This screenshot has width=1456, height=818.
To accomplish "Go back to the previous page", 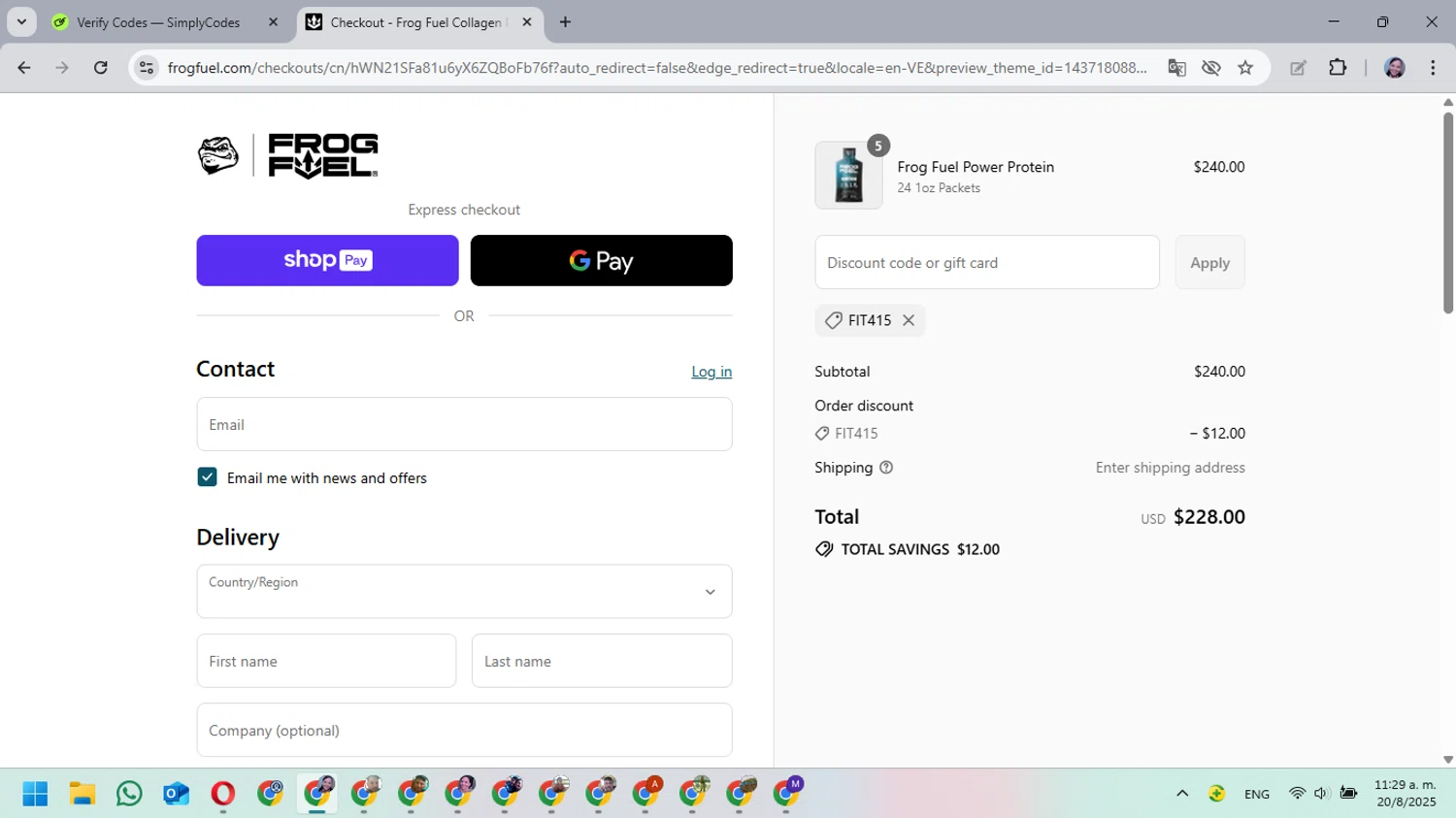I will tap(24, 68).
